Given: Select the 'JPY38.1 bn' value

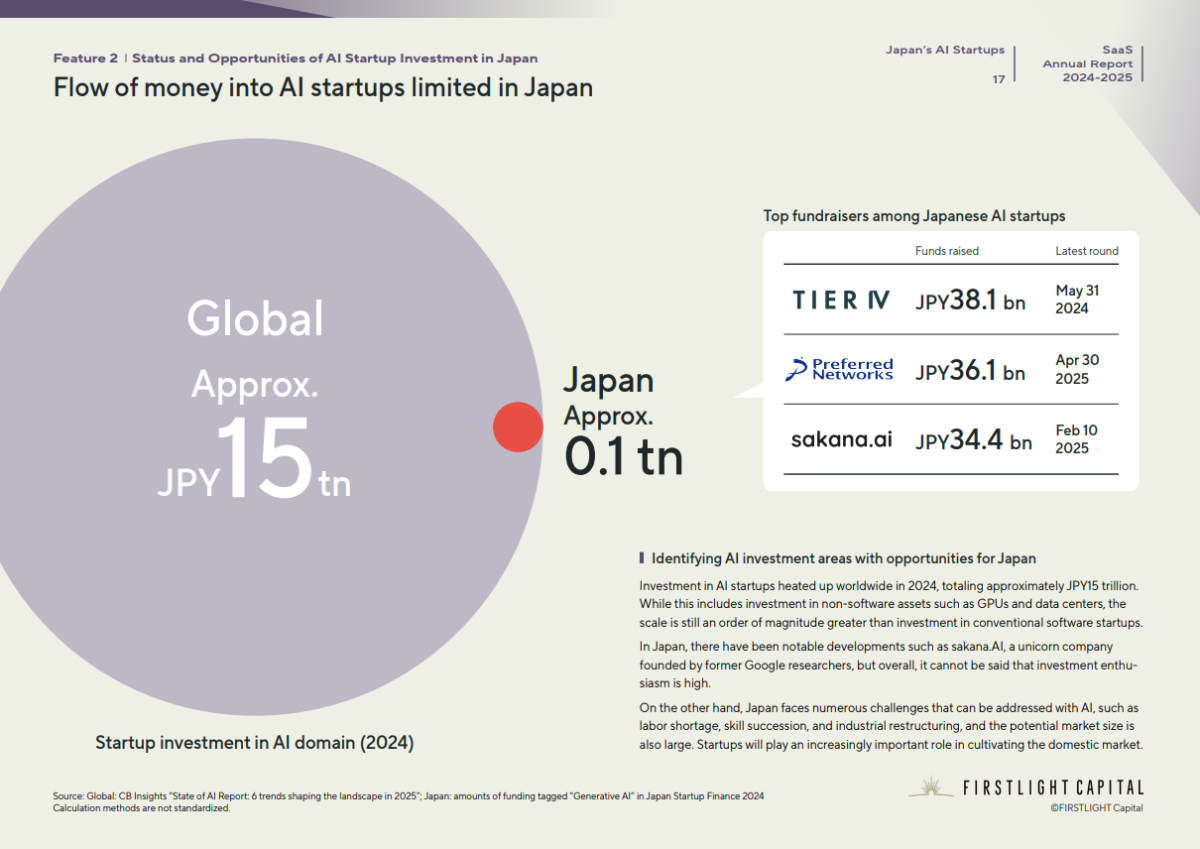Looking at the screenshot, I should tap(970, 299).
